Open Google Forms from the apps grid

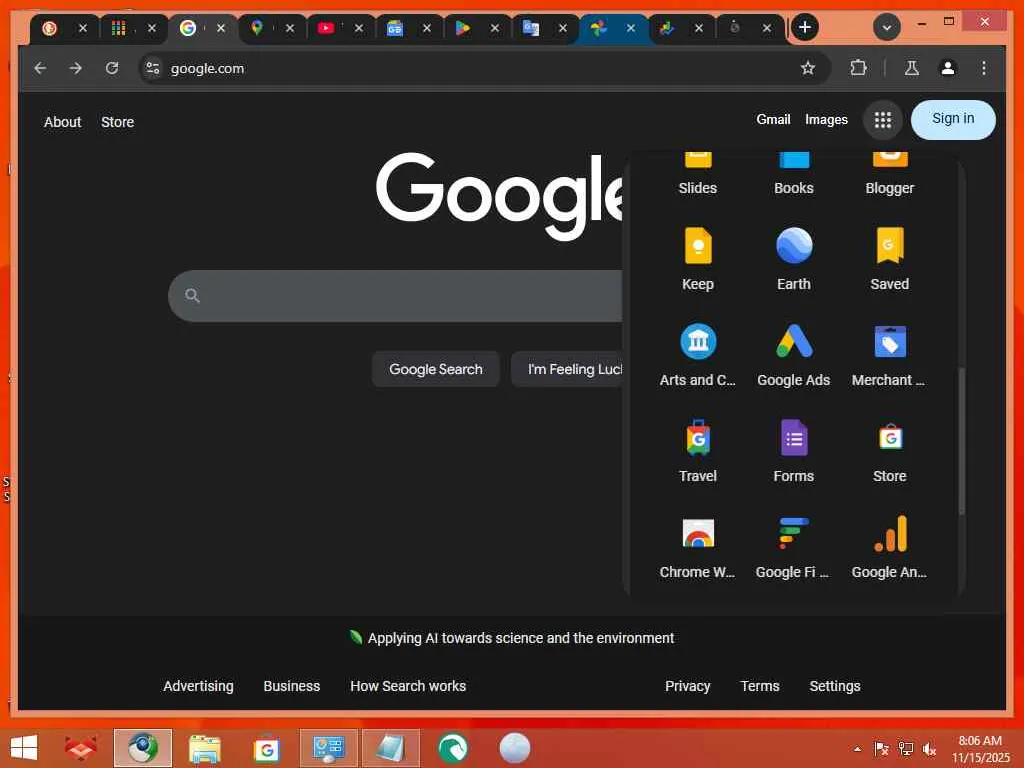click(x=793, y=451)
